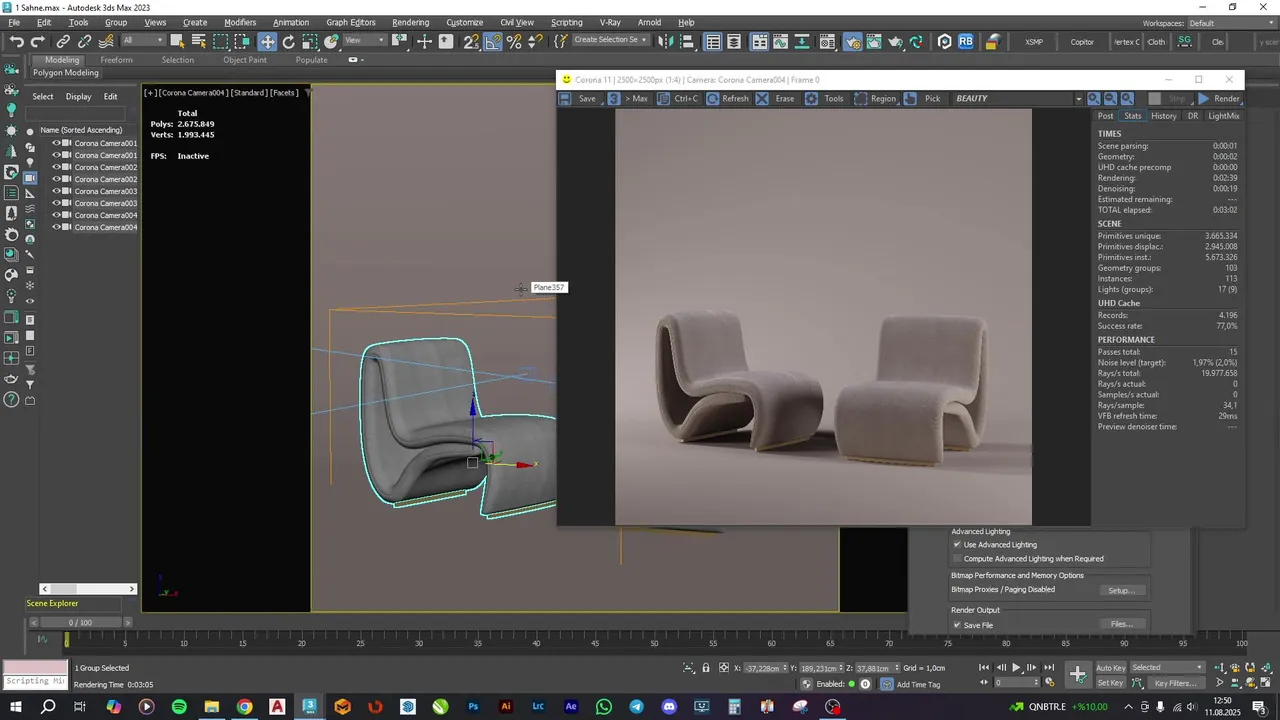
Task: Click the X coordinate input field
Action: click(x=764, y=668)
